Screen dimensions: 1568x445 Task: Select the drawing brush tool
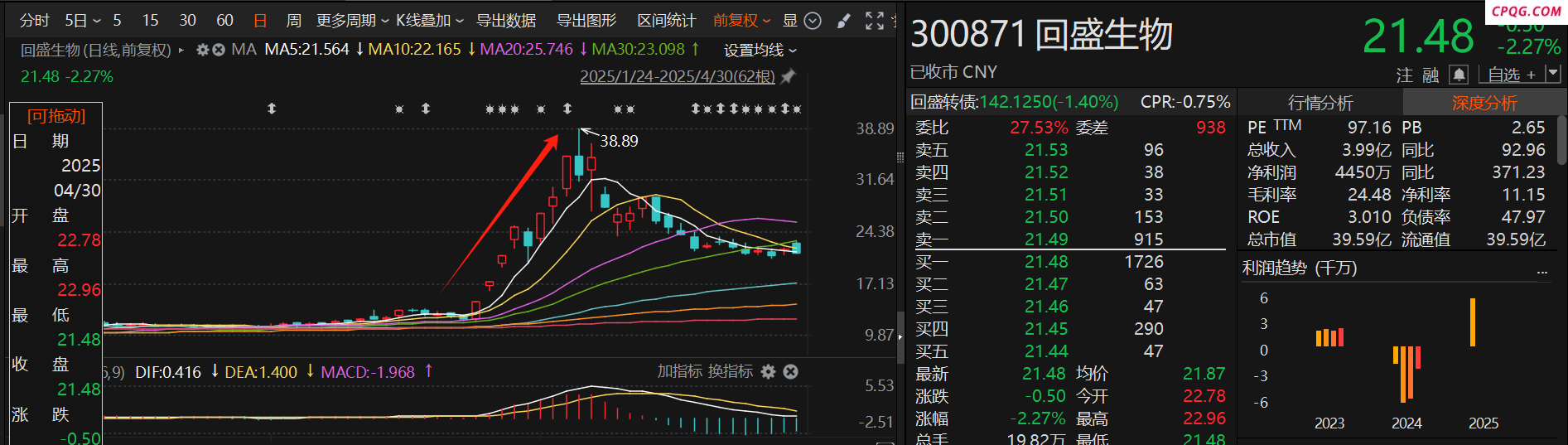(x=844, y=21)
